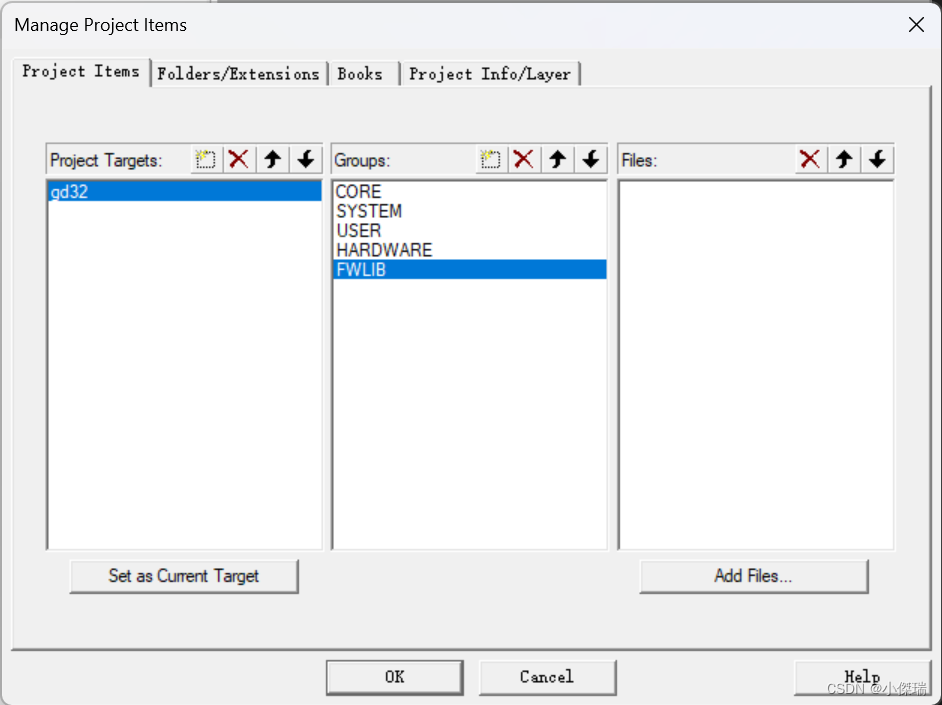Click the Add Files... button
The image size is (942, 705).
(753, 576)
